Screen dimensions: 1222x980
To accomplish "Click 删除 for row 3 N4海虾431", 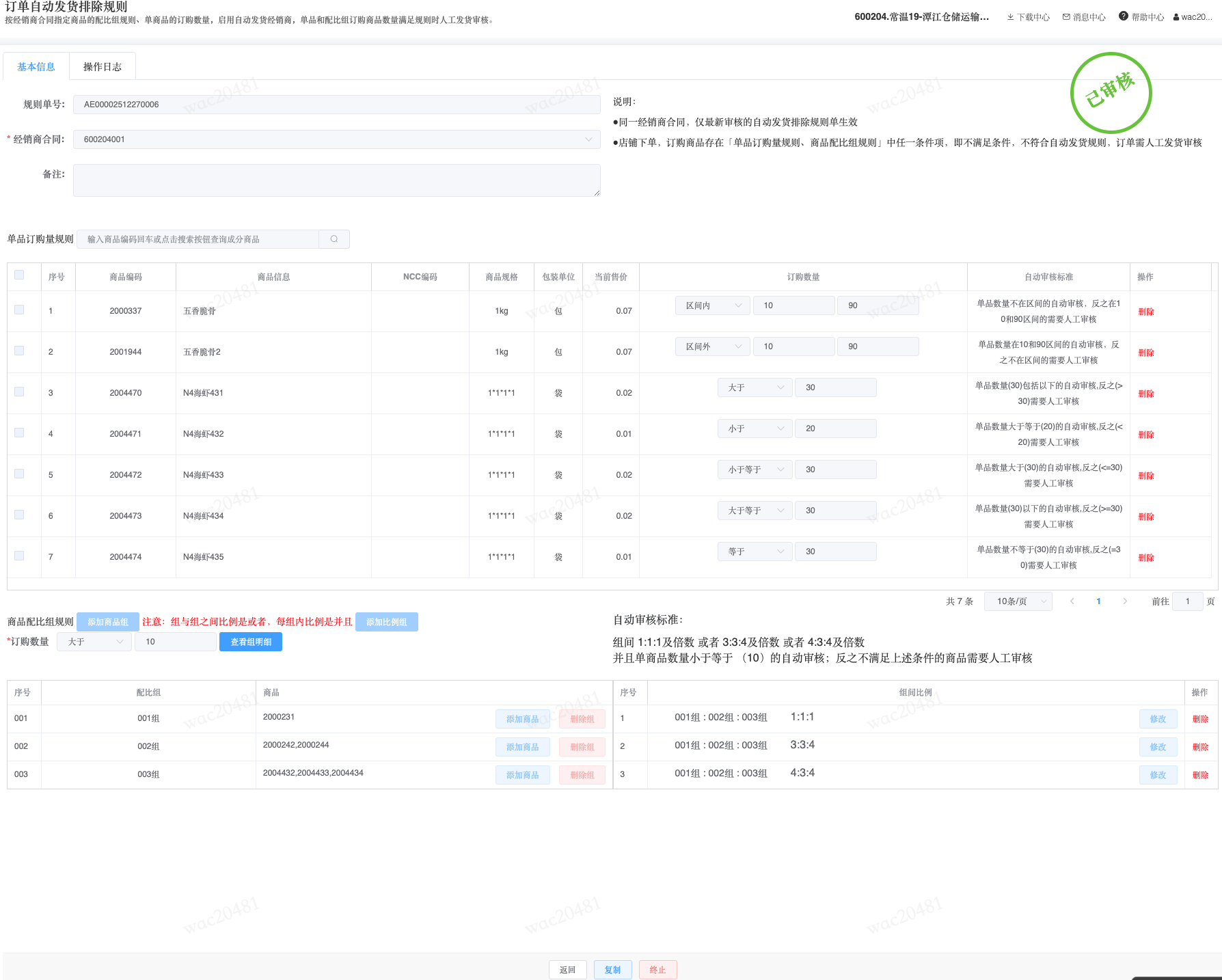I will click(1146, 394).
